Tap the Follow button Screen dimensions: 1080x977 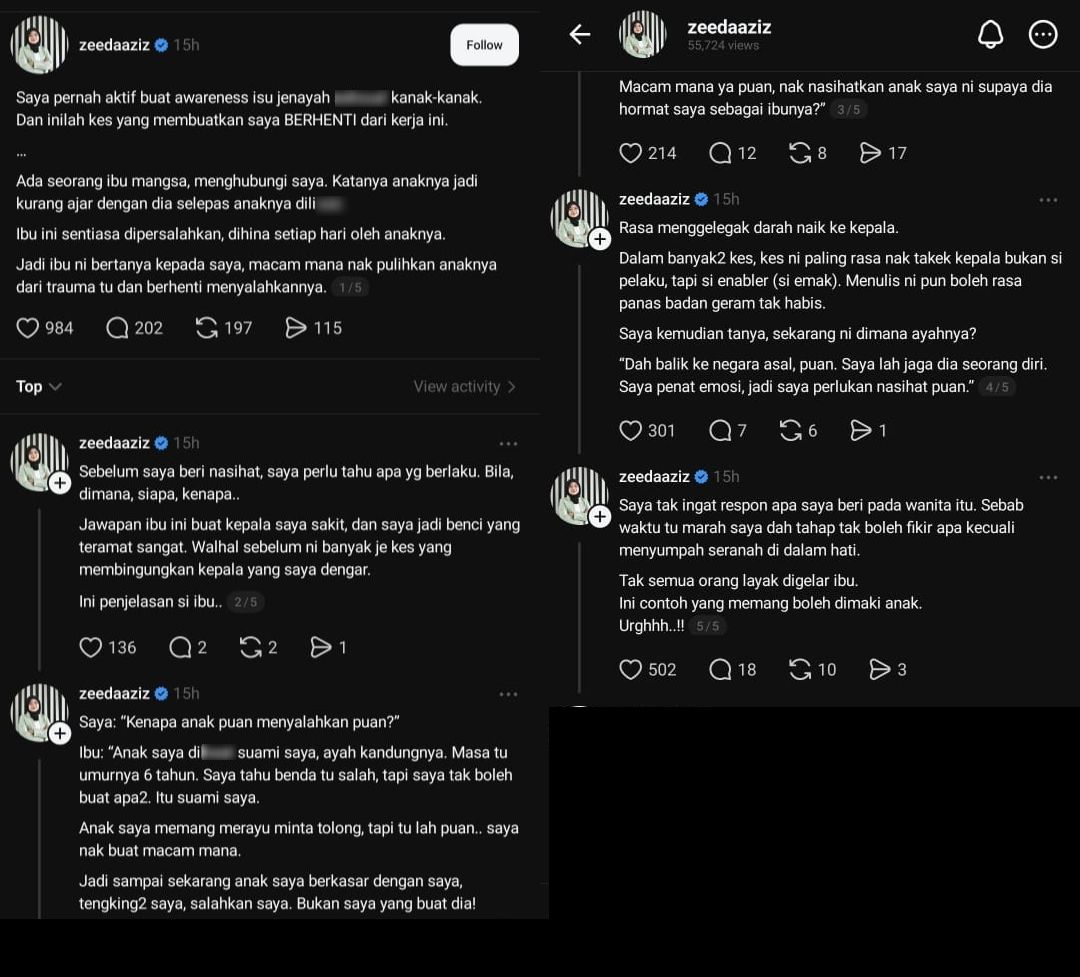(484, 45)
